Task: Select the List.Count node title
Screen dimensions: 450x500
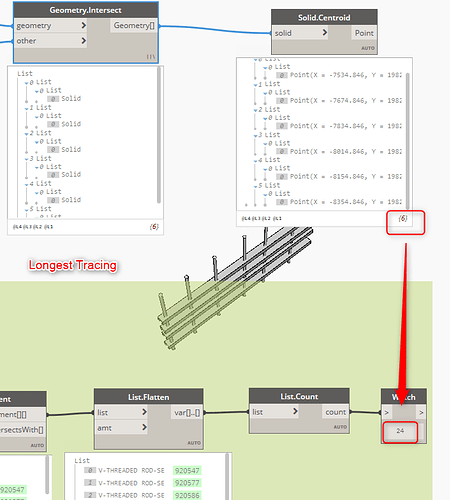Action: (299, 396)
